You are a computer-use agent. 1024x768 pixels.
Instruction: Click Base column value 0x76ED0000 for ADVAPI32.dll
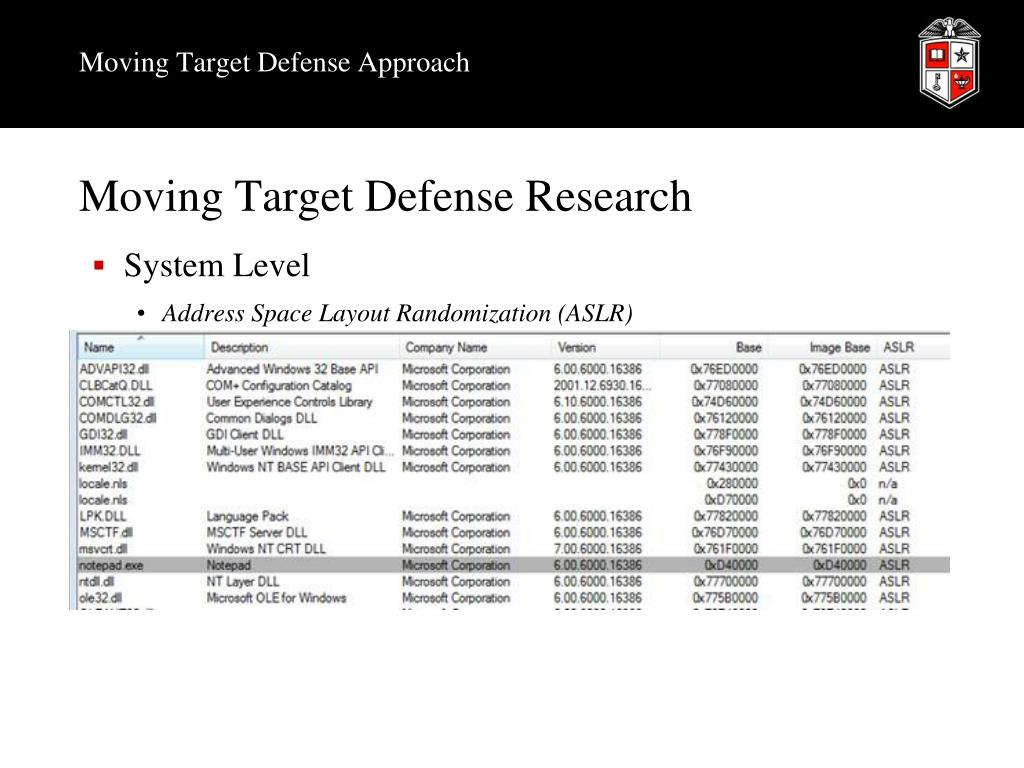pyautogui.click(x=724, y=369)
